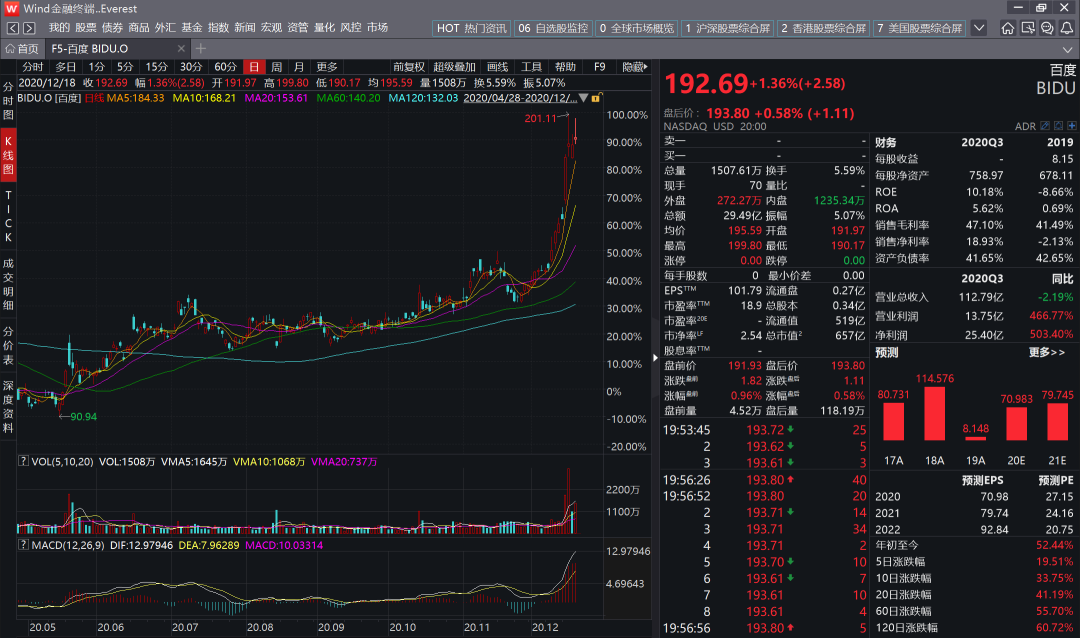
Task: Open the 画线 drawing tool
Action: (x=497, y=67)
